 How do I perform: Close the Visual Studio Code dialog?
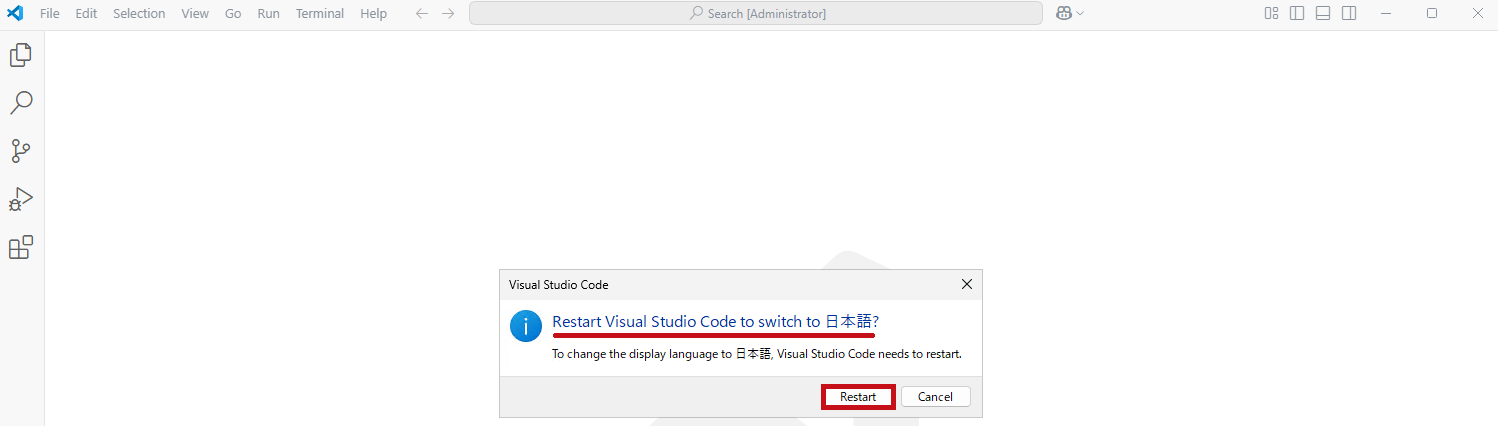tap(966, 284)
